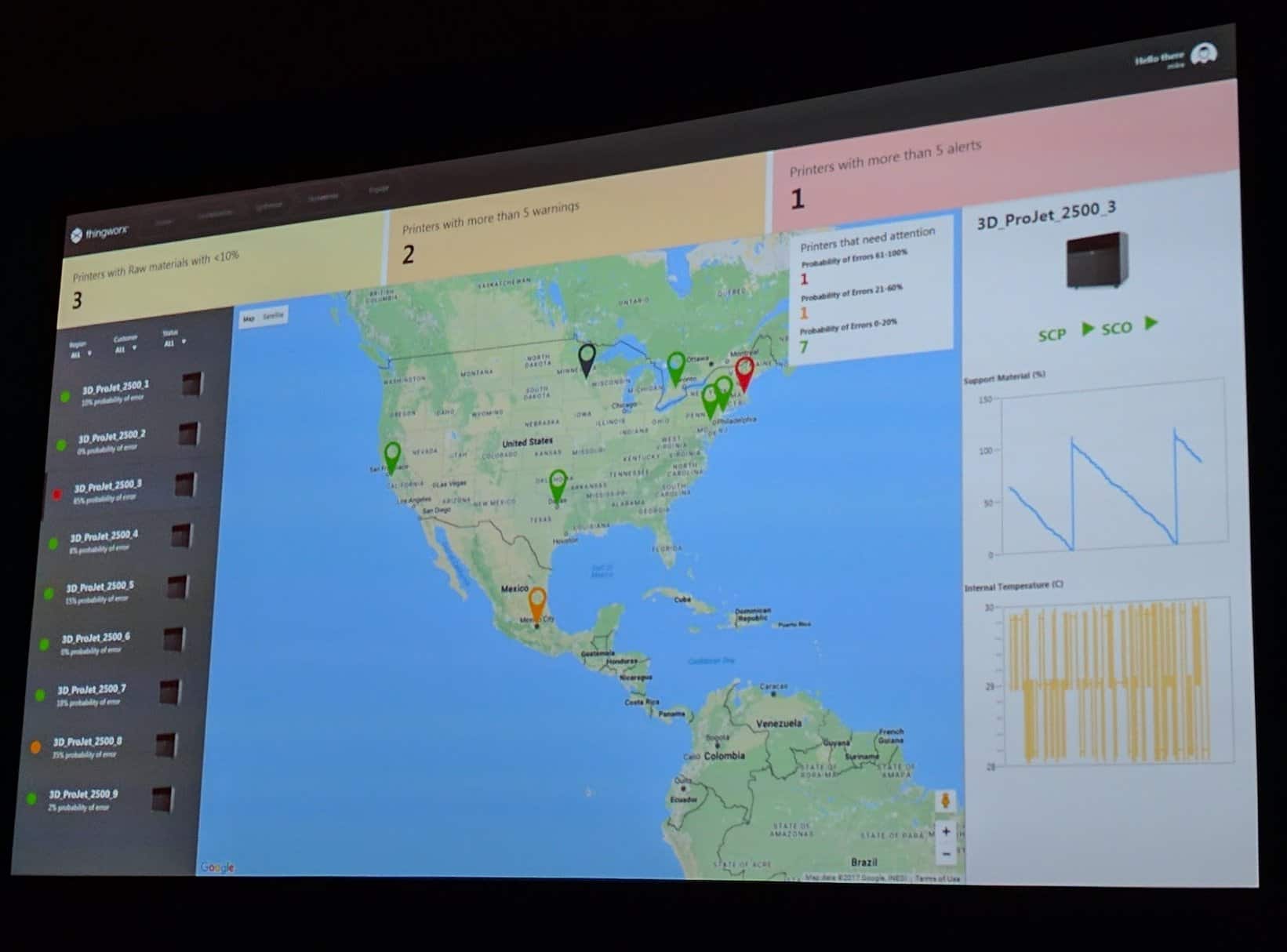
Task: Select the orange map pin at Mexico City
Action: coord(537,605)
